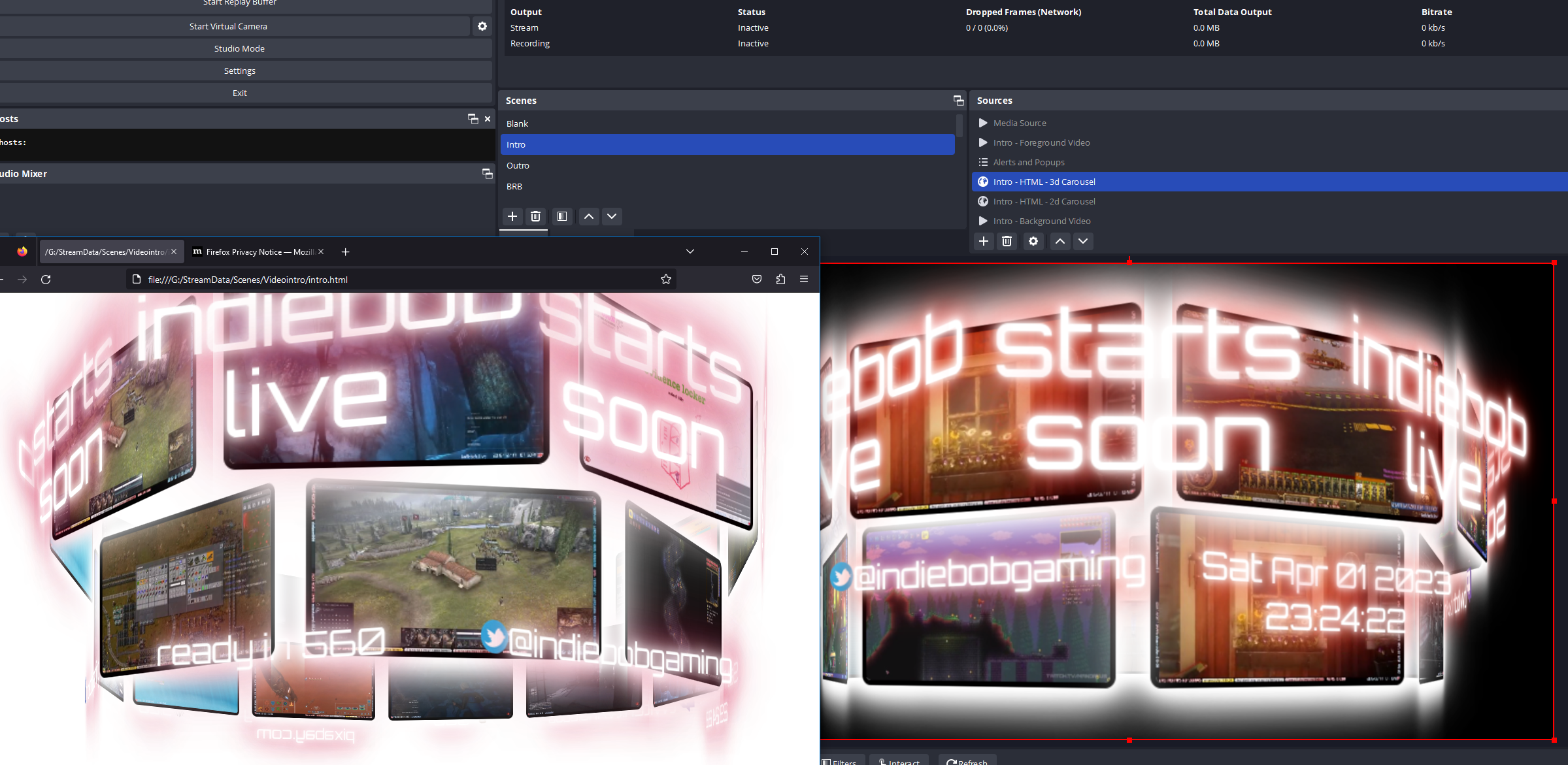Open scene filters icon in Scenes toolbar
The image size is (1568, 765).
coord(561,216)
